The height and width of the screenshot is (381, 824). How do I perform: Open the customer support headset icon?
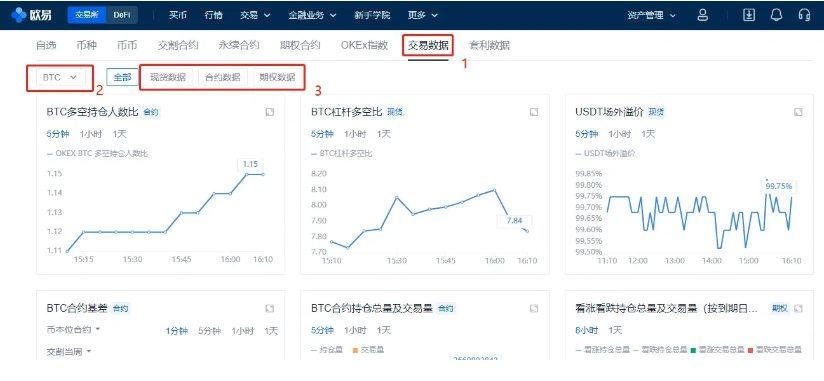[x=804, y=15]
